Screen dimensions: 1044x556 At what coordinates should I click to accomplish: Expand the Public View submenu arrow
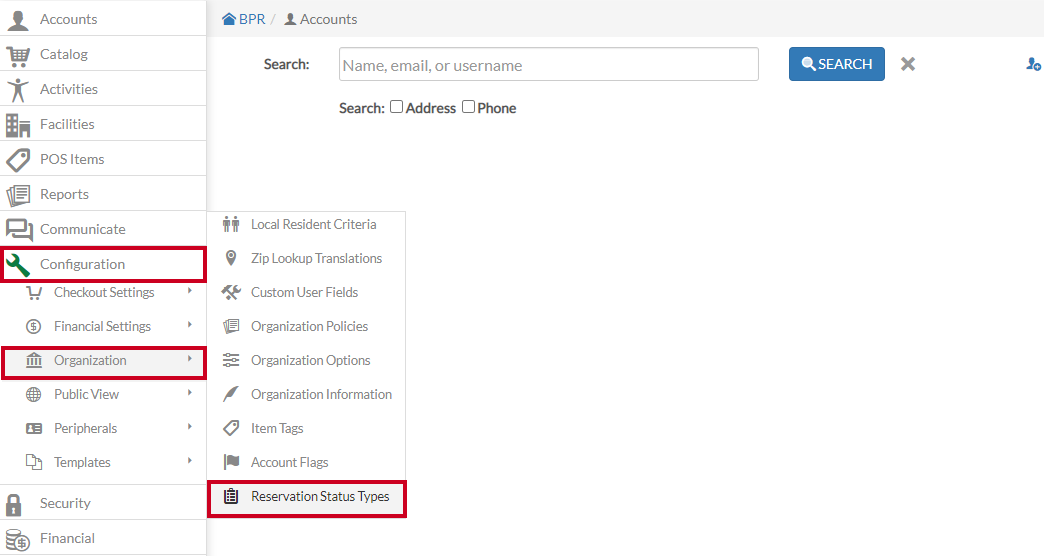[x=190, y=393]
